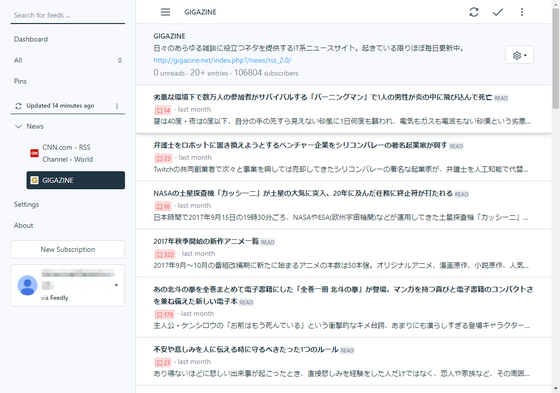This screenshot has height=393, width=560.
Task: Click the Search for feeds field
Action: pos(68,15)
